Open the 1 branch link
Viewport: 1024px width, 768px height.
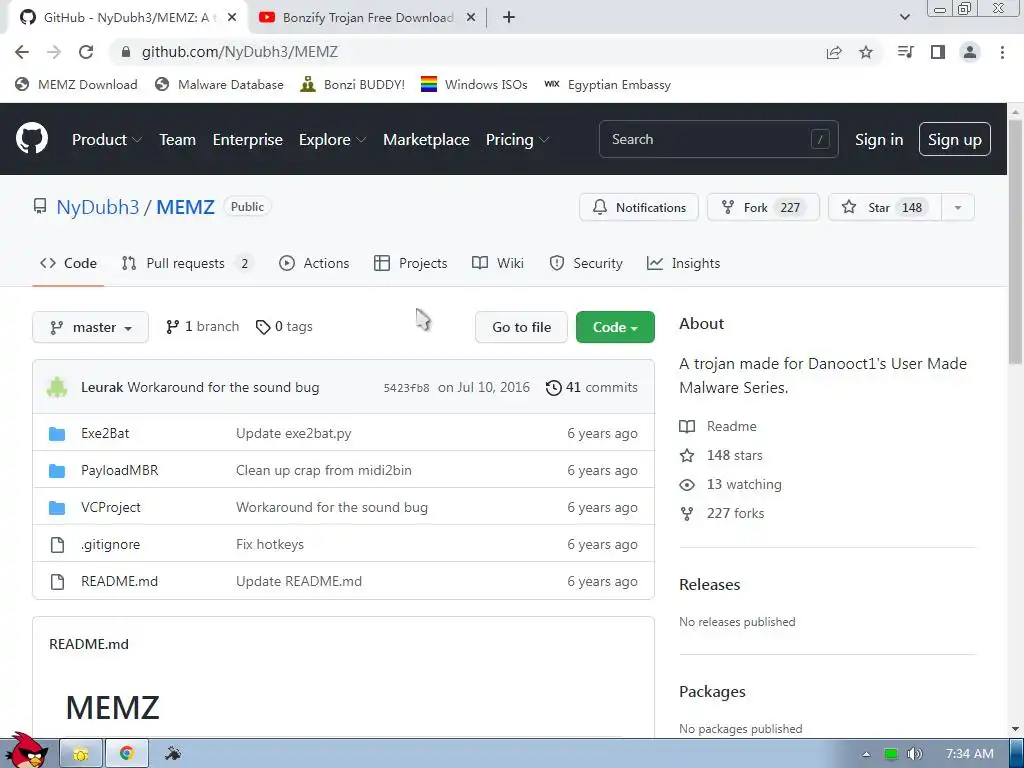[202, 327]
